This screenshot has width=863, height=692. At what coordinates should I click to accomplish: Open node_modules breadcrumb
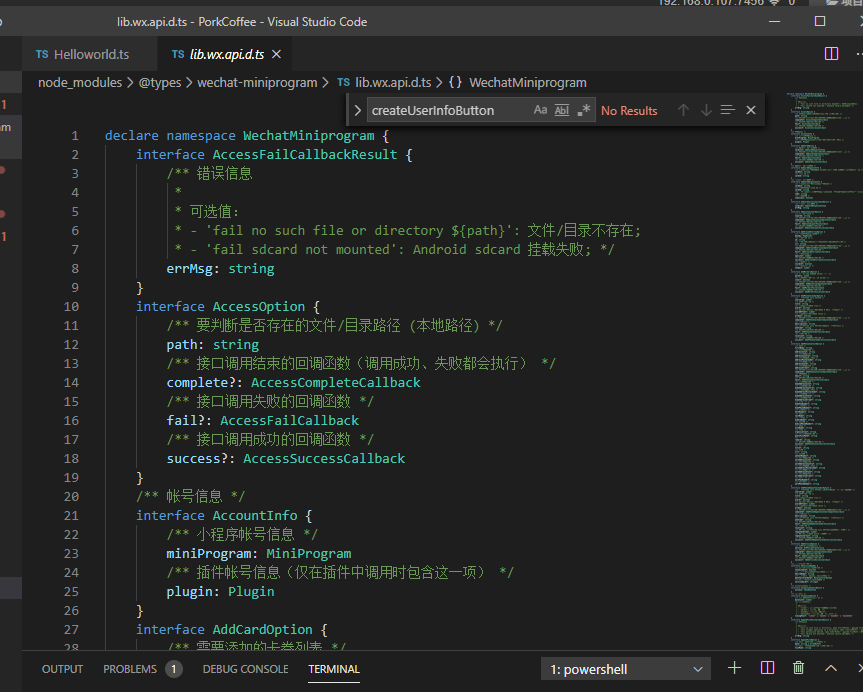pos(80,83)
